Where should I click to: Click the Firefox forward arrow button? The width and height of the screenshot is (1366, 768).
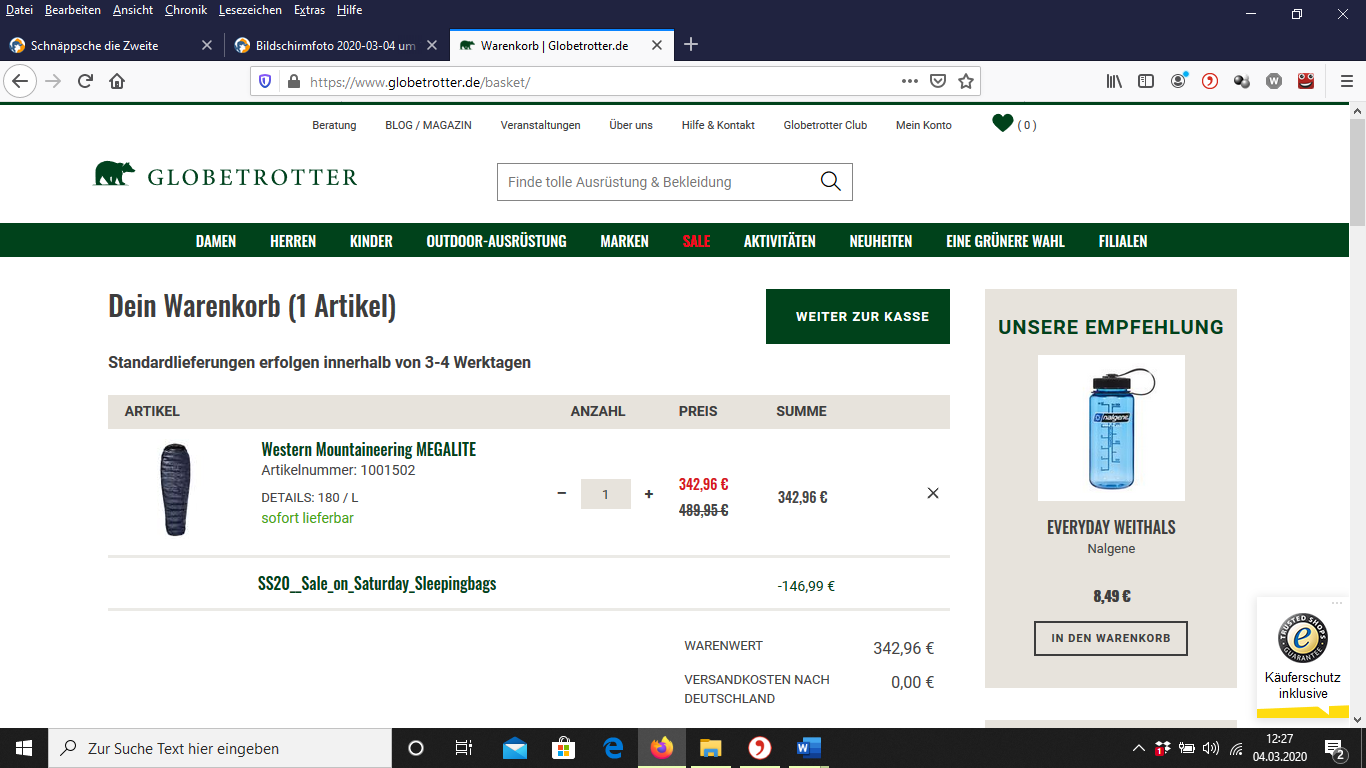click(53, 81)
